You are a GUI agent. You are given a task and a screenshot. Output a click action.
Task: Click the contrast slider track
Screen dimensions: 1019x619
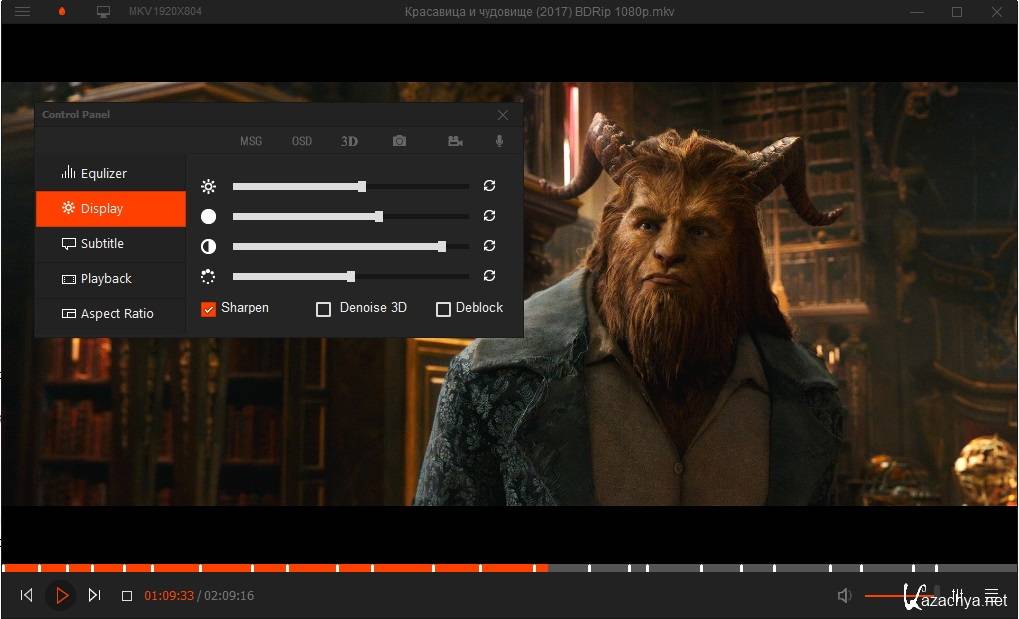click(350, 246)
